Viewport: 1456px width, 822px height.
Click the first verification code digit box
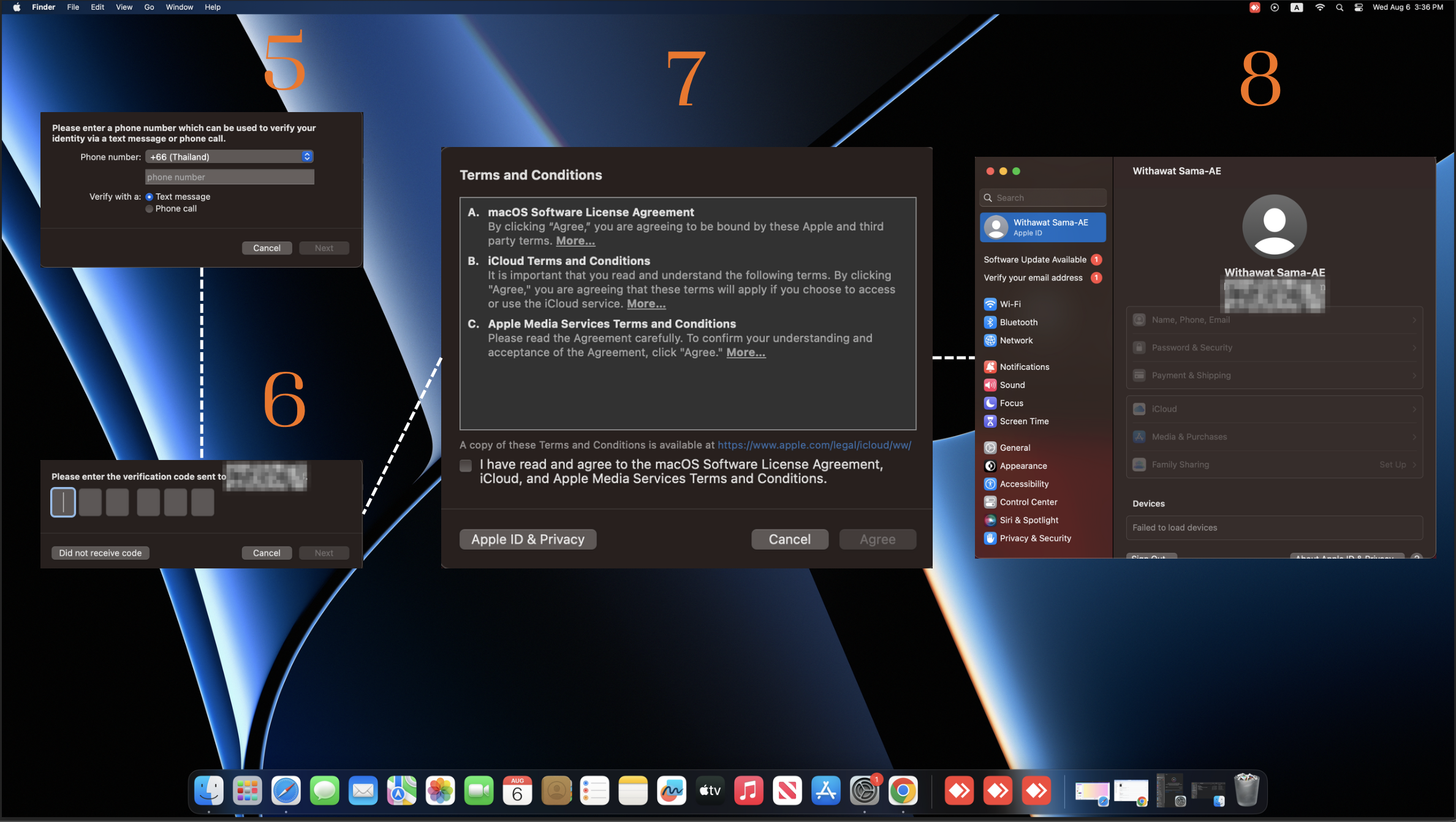[x=63, y=503]
